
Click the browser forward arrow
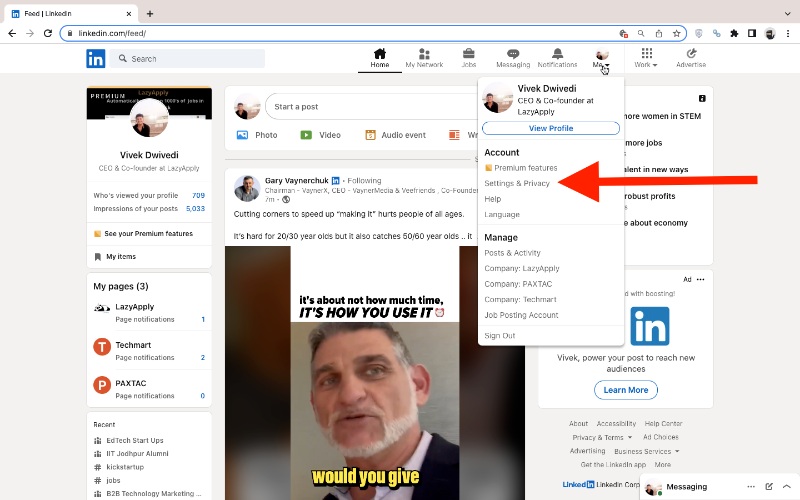click(x=30, y=33)
